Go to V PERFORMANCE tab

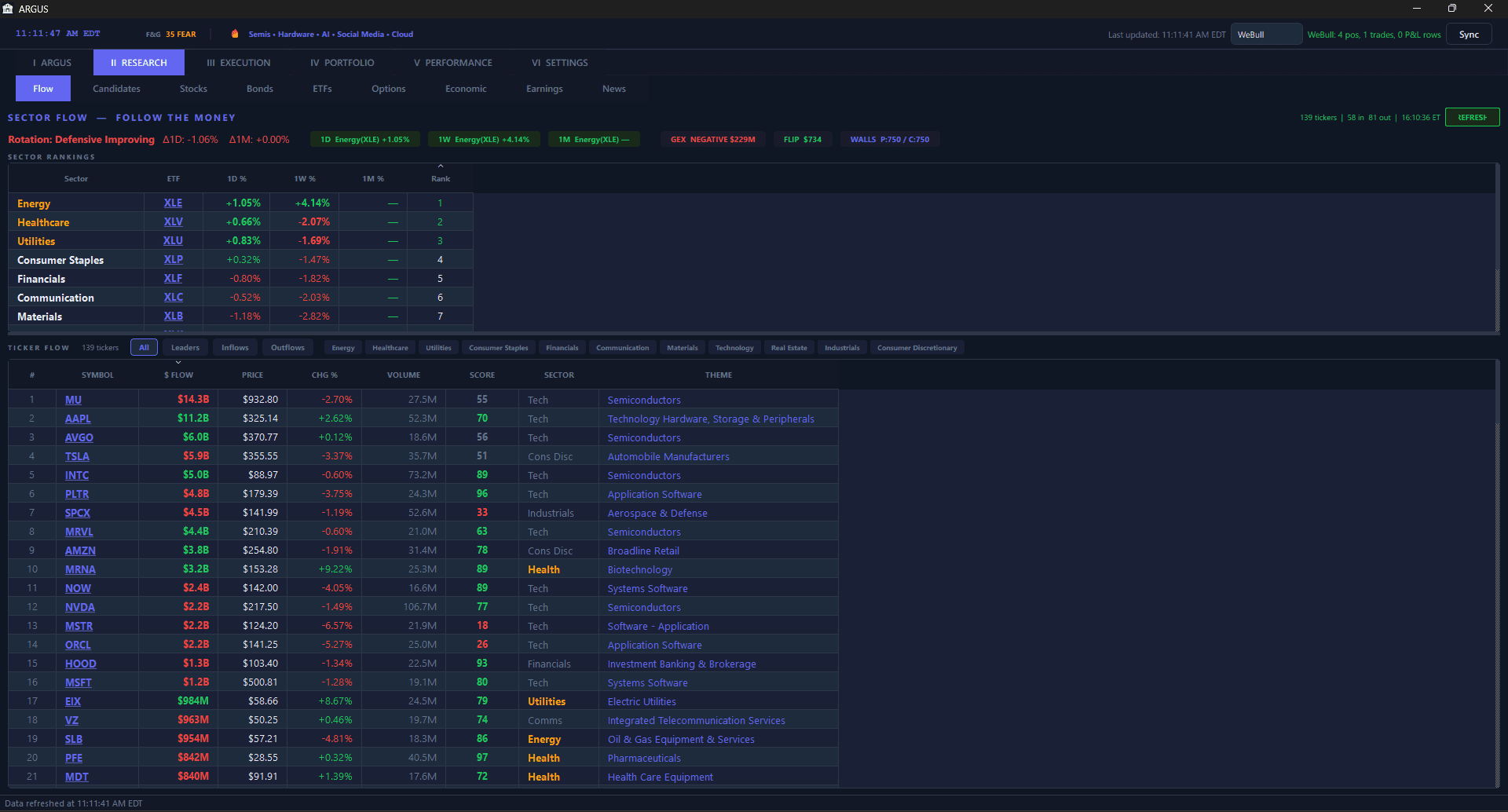(x=453, y=63)
